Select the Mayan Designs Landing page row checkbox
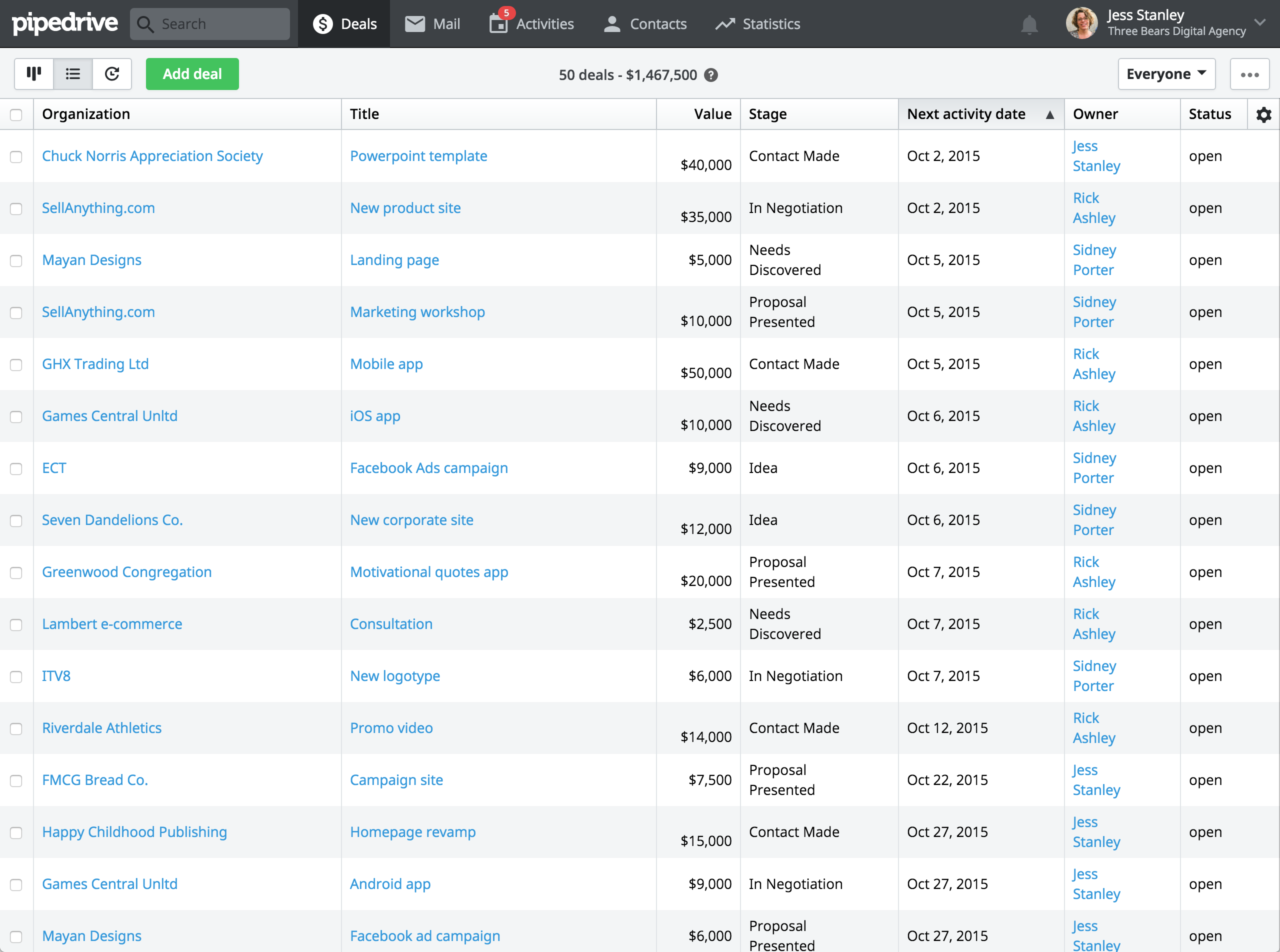This screenshot has height=952, width=1280. tap(16, 260)
